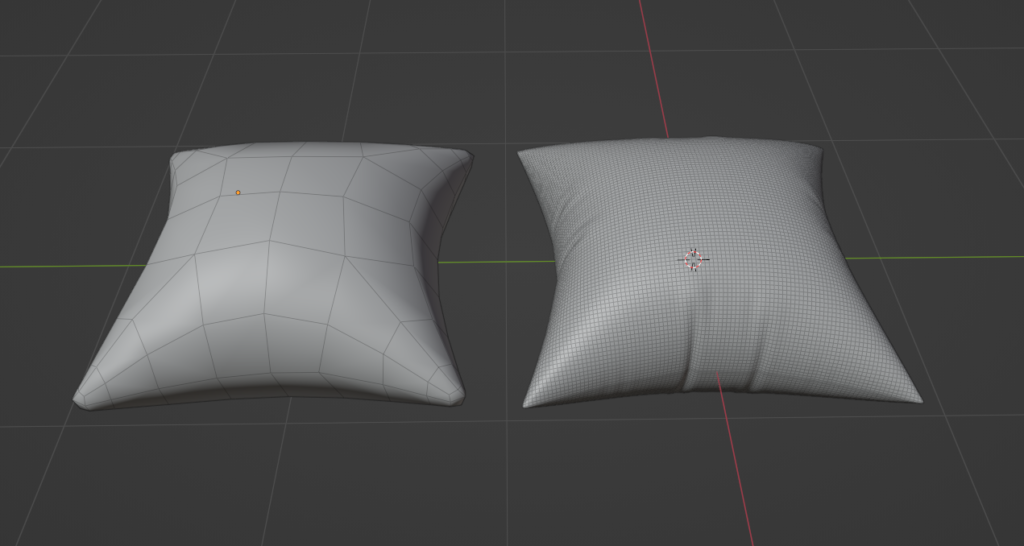Click the 3D cursor on the dense pillow
This screenshot has height=546, width=1024.
tap(693, 260)
